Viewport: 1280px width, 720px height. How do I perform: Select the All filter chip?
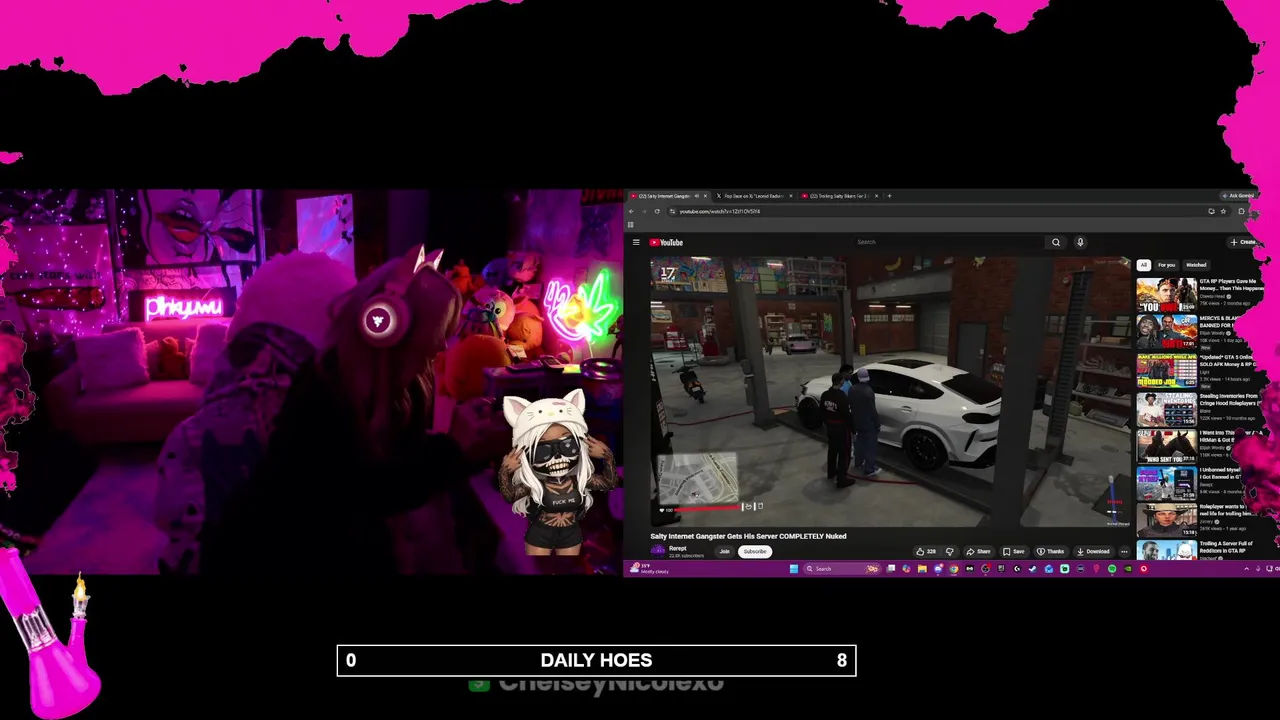tap(1143, 265)
